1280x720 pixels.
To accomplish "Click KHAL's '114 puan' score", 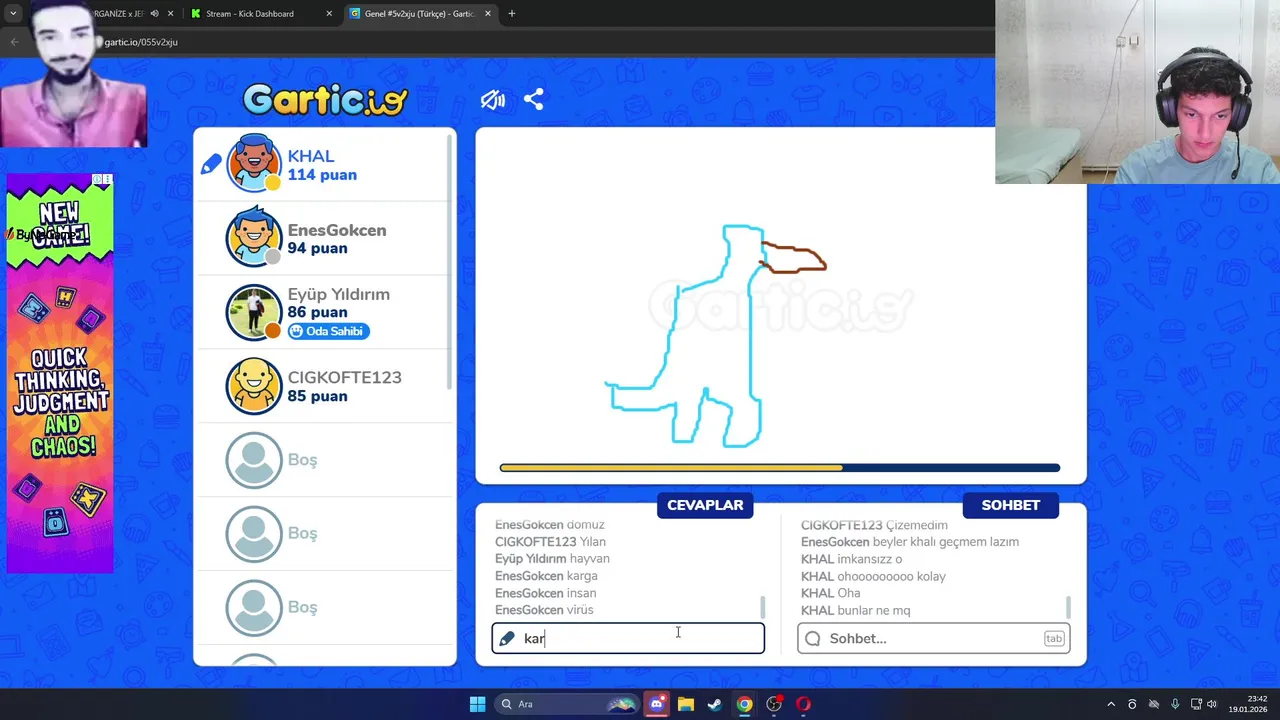I will (x=322, y=175).
